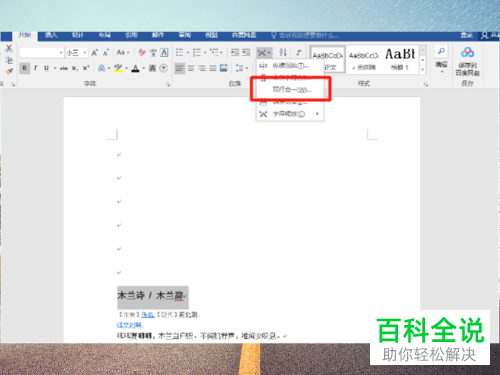Click Decrease Indent icon

[x=235, y=52]
